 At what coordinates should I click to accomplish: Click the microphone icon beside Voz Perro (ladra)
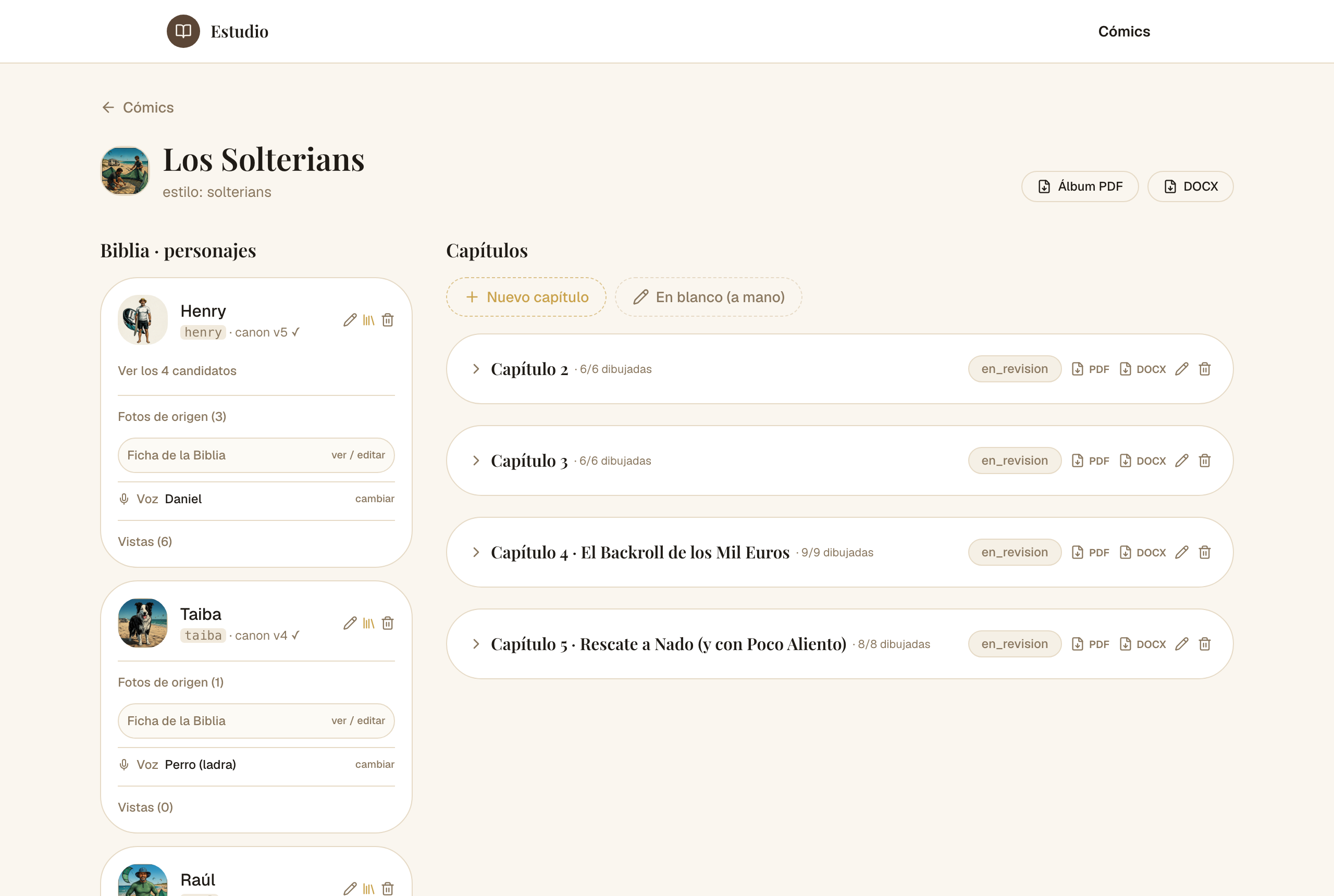(x=124, y=765)
